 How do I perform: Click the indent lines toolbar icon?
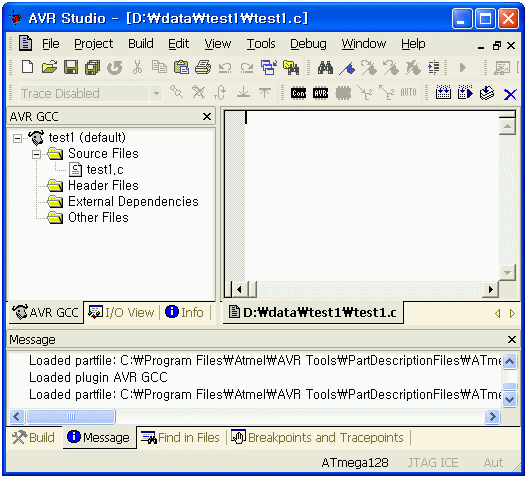pos(434,68)
